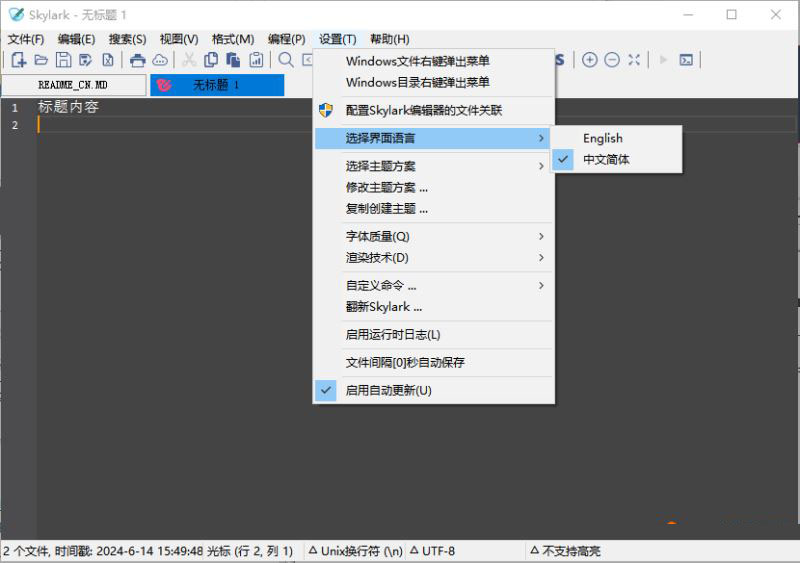The height and width of the screenshot is (563, 800).
Task: Open the 搜索(S) menu
Action: pos(128,39)
